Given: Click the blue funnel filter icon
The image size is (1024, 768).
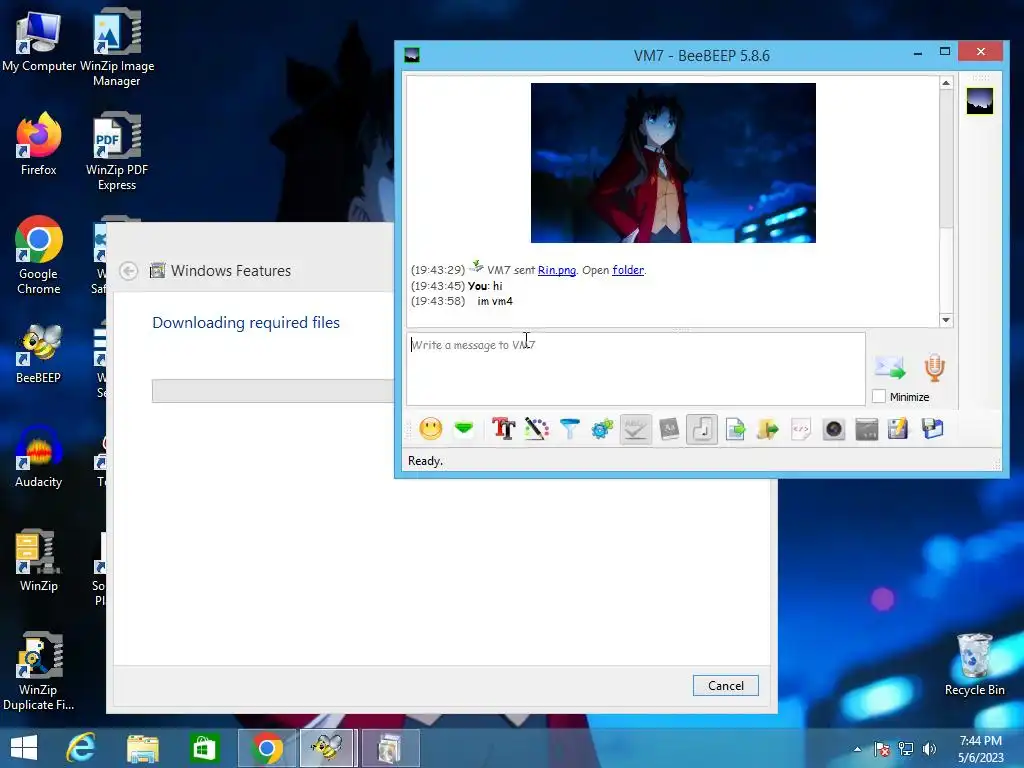Looking at the screenshot, I should 569,429.
